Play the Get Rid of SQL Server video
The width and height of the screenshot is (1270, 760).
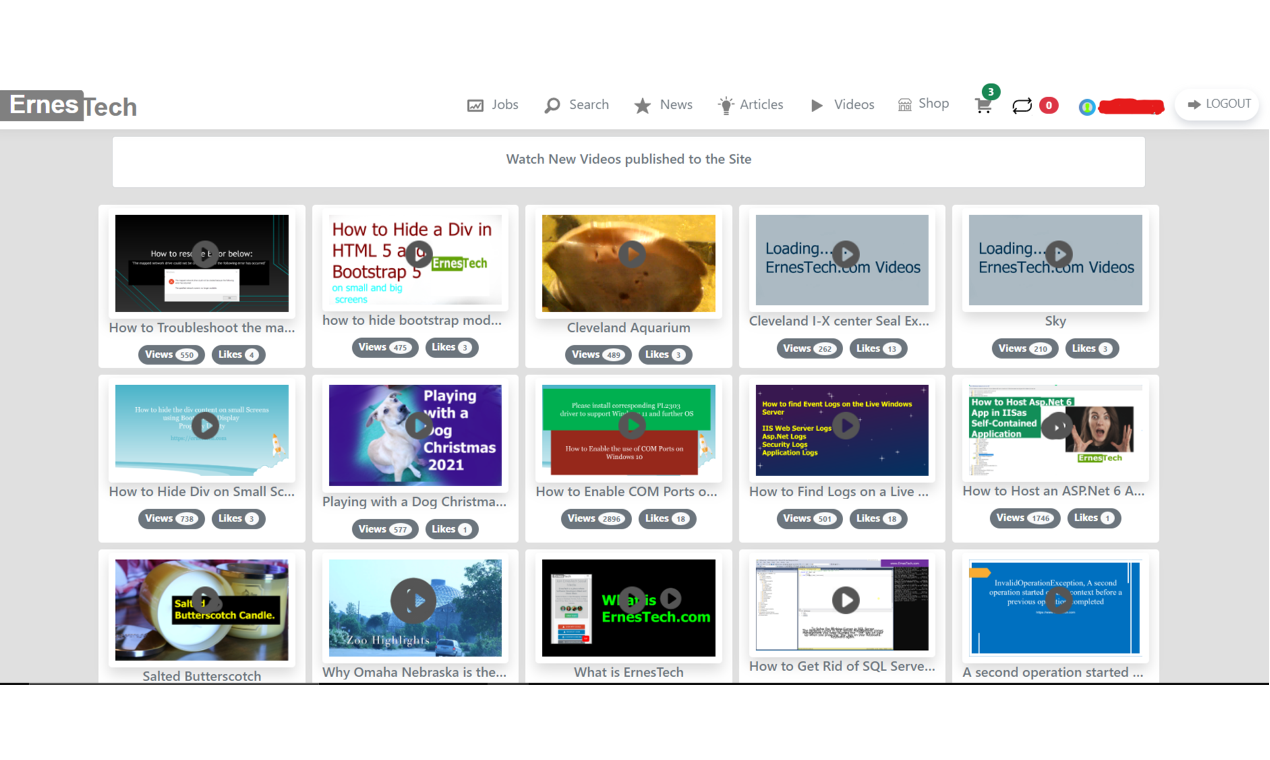[x=845, y=600]
